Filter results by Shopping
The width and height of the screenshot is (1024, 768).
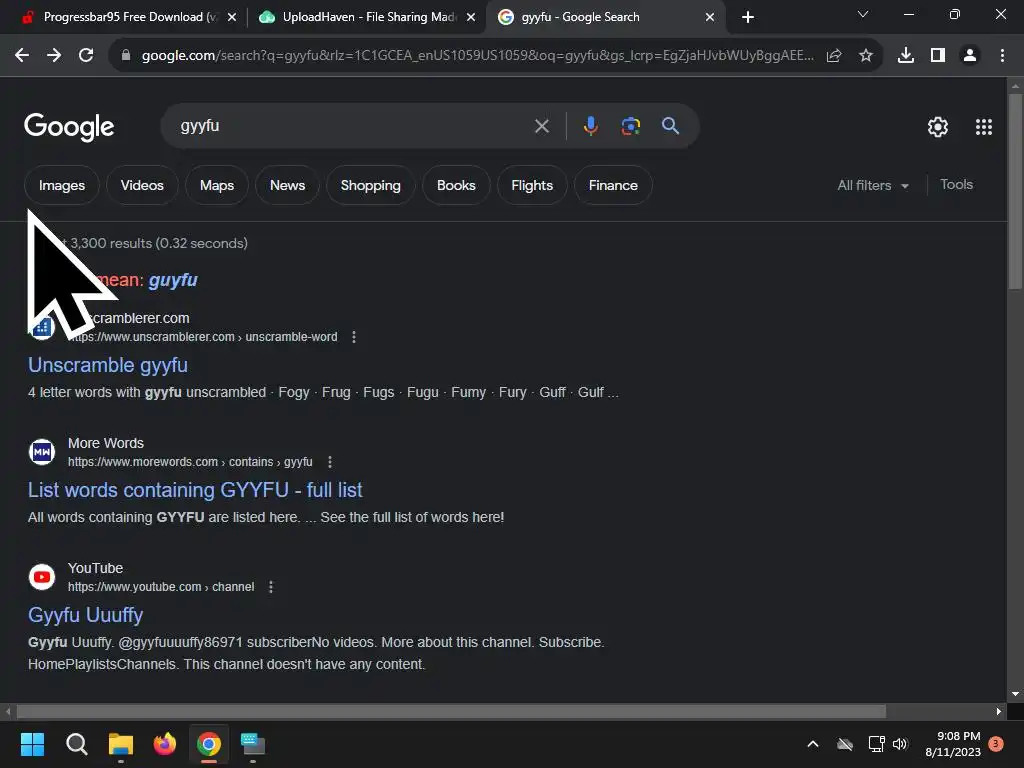(370, 185)
